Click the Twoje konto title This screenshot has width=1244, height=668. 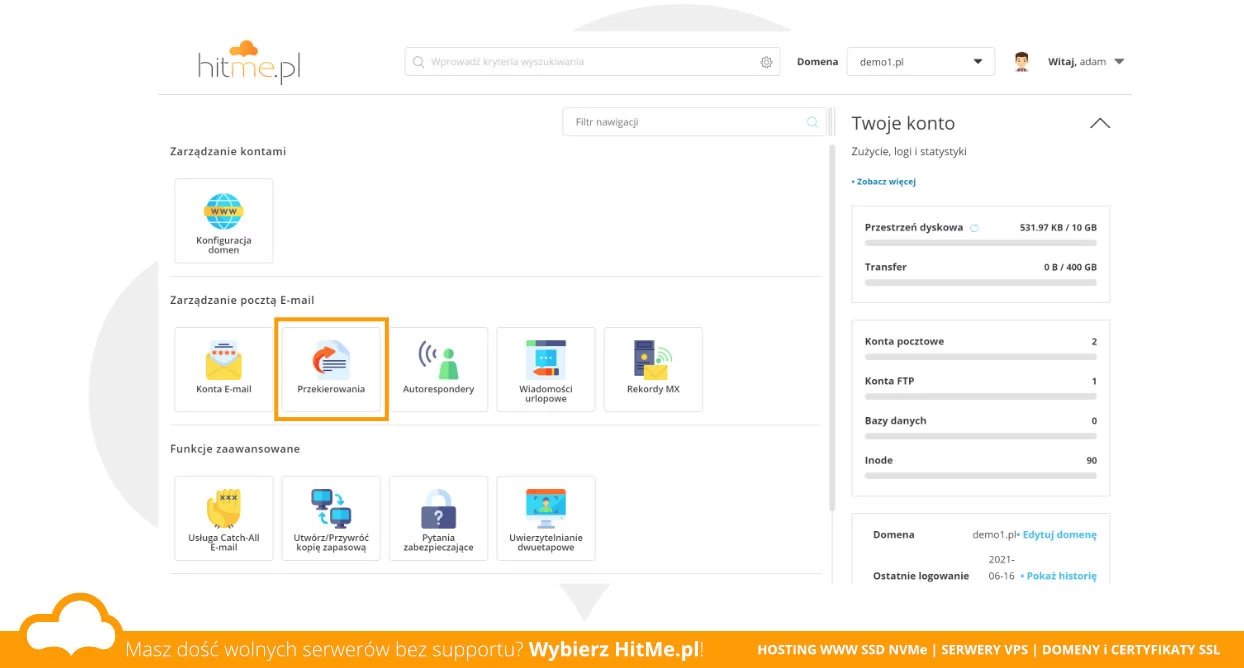(x=903, y=123)
